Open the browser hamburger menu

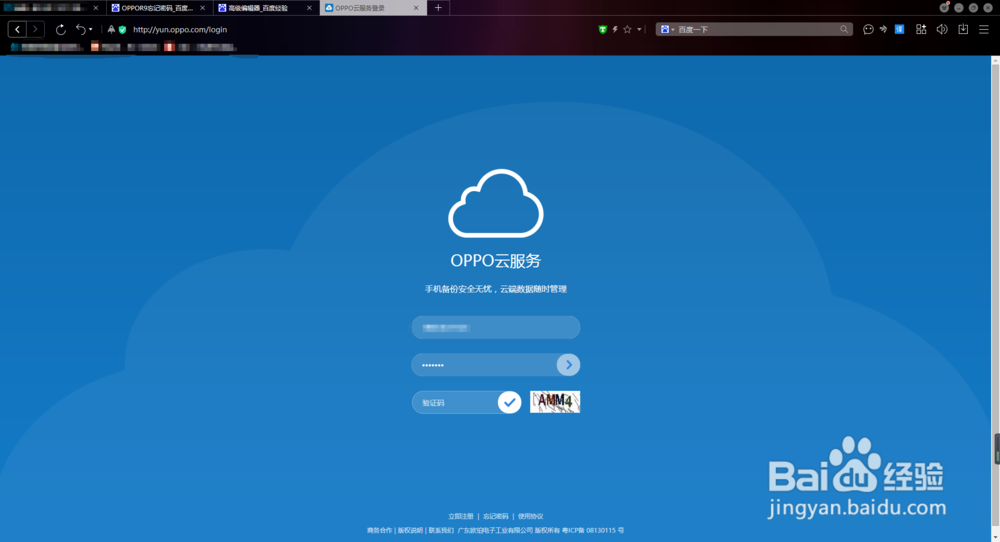tap(984, 29)
